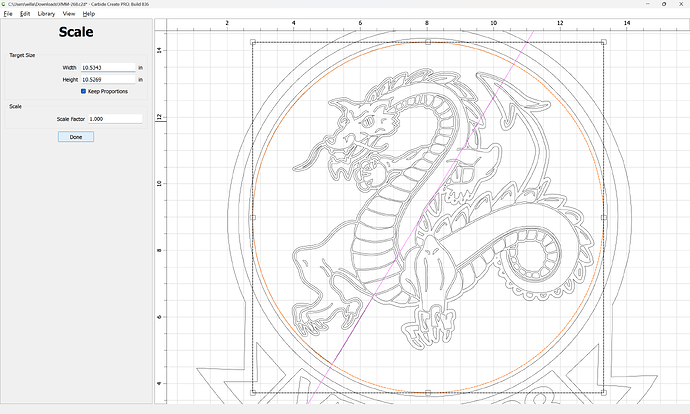
Task: Click the bottom-left selection handle
Action: pyautogui.click(x=252, y=393)
